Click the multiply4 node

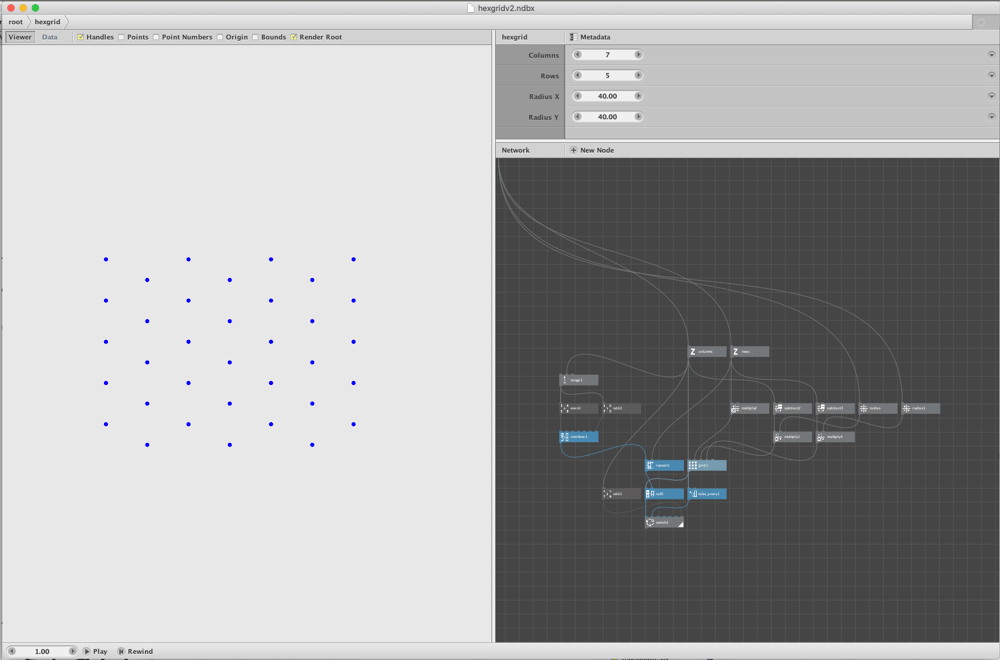coord(835,437)
